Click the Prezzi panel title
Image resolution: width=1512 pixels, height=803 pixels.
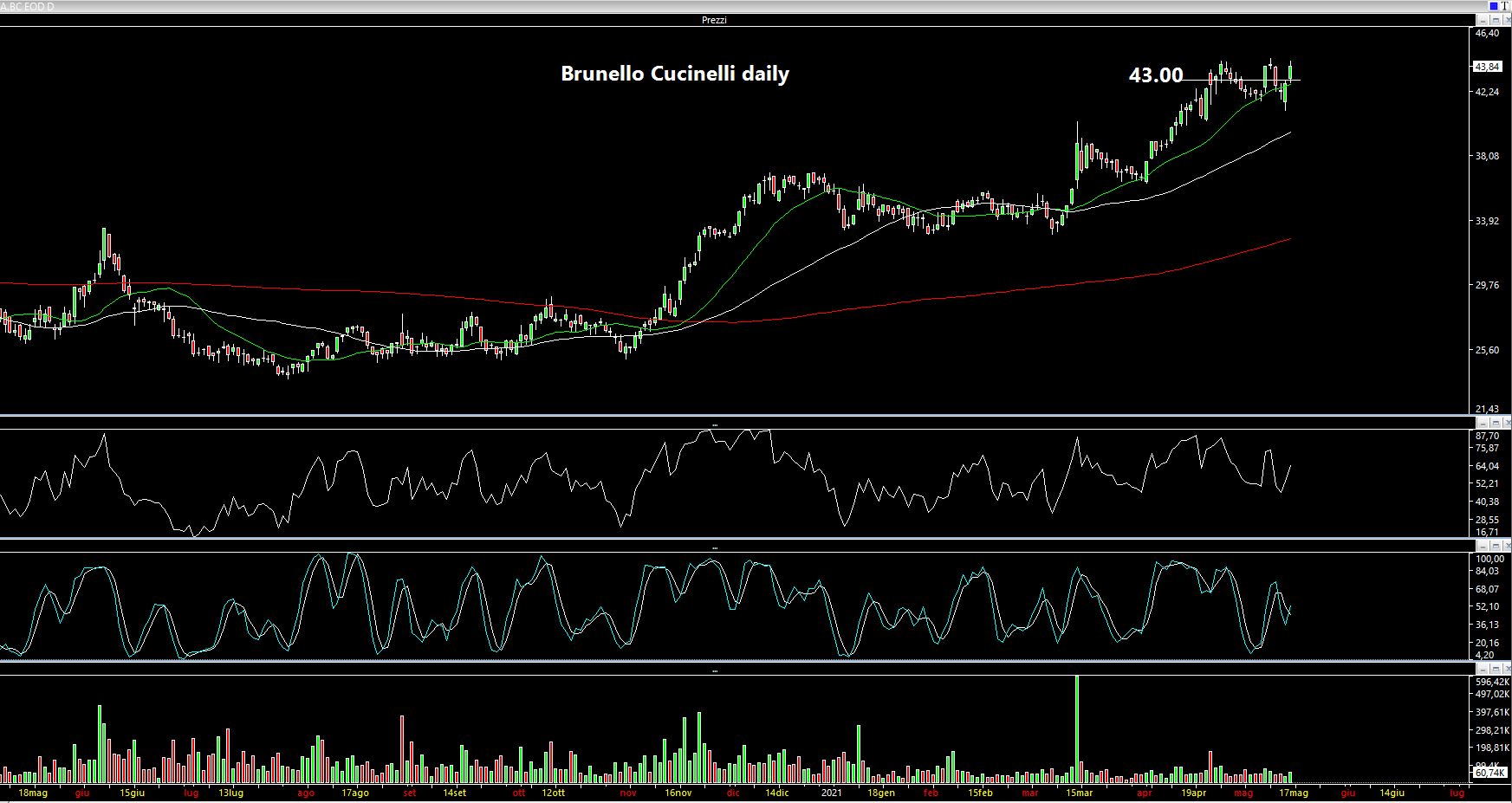pos(714,19)
